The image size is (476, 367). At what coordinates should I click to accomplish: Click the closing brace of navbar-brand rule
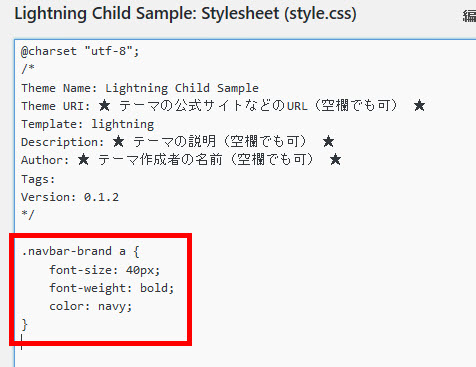tap(24, 324)
